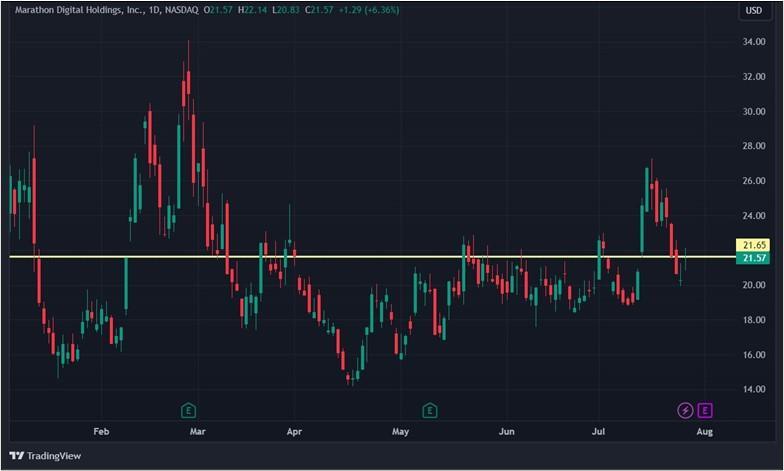Click the 30.00 price axis label
The image size is (784, 471).
point(754,112)
